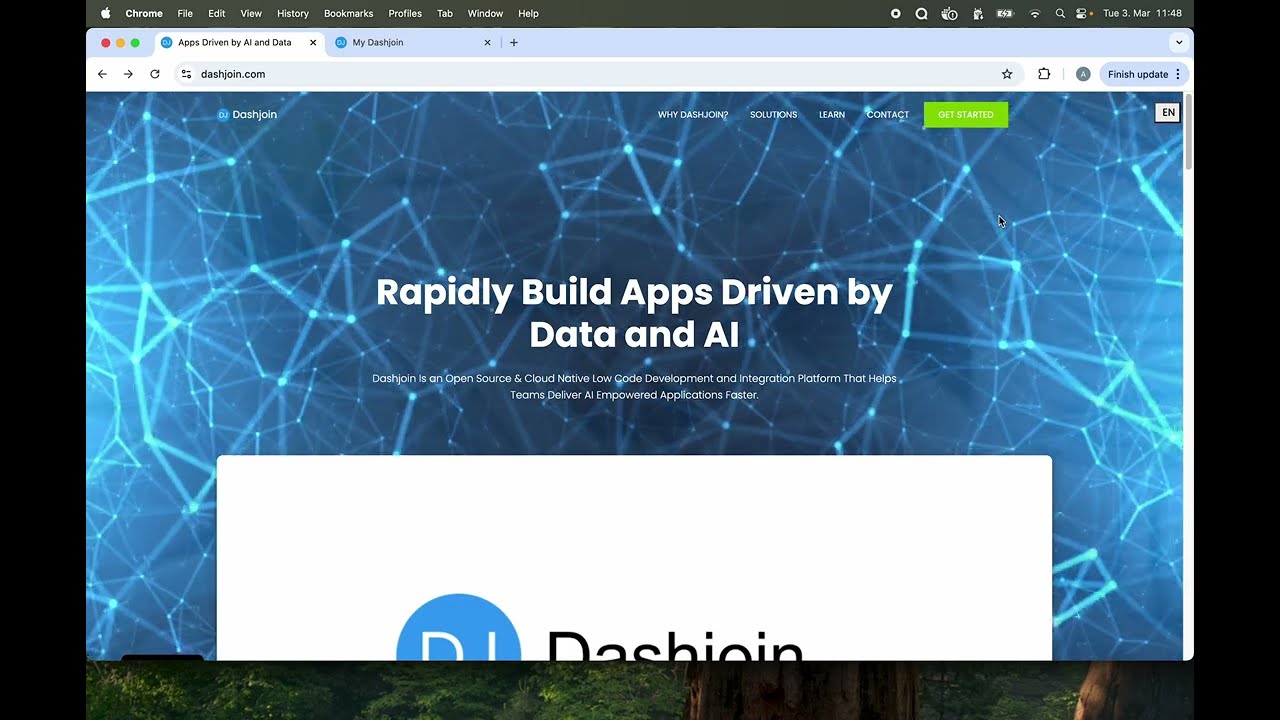
Task: Open the Window menu
Action: pyautogui.click(x=485, y=14)
